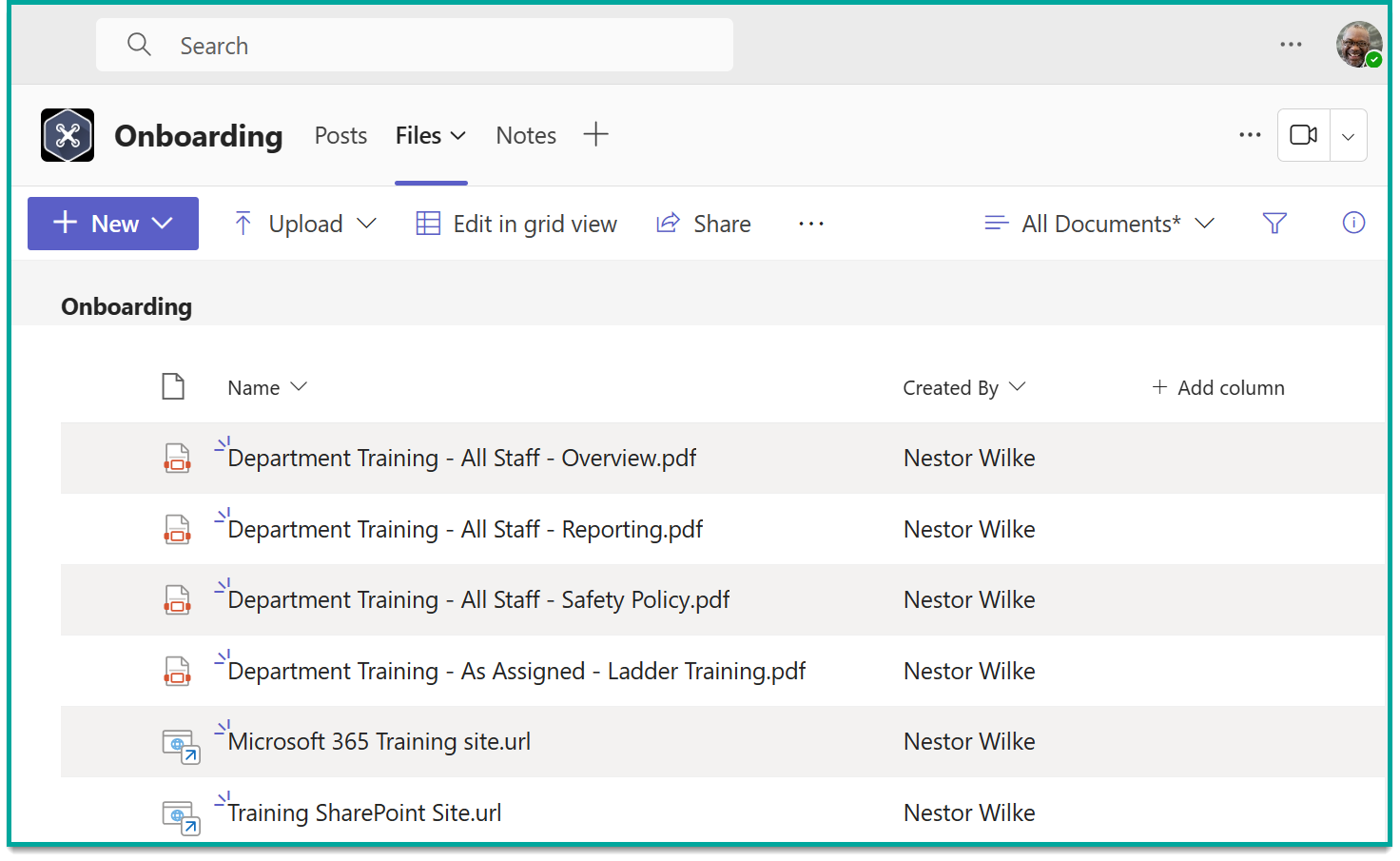Viewport: 1400px width, 861px height.
Task: Start a video meeting with the camera icon
Action: [x=1302, y=134]
